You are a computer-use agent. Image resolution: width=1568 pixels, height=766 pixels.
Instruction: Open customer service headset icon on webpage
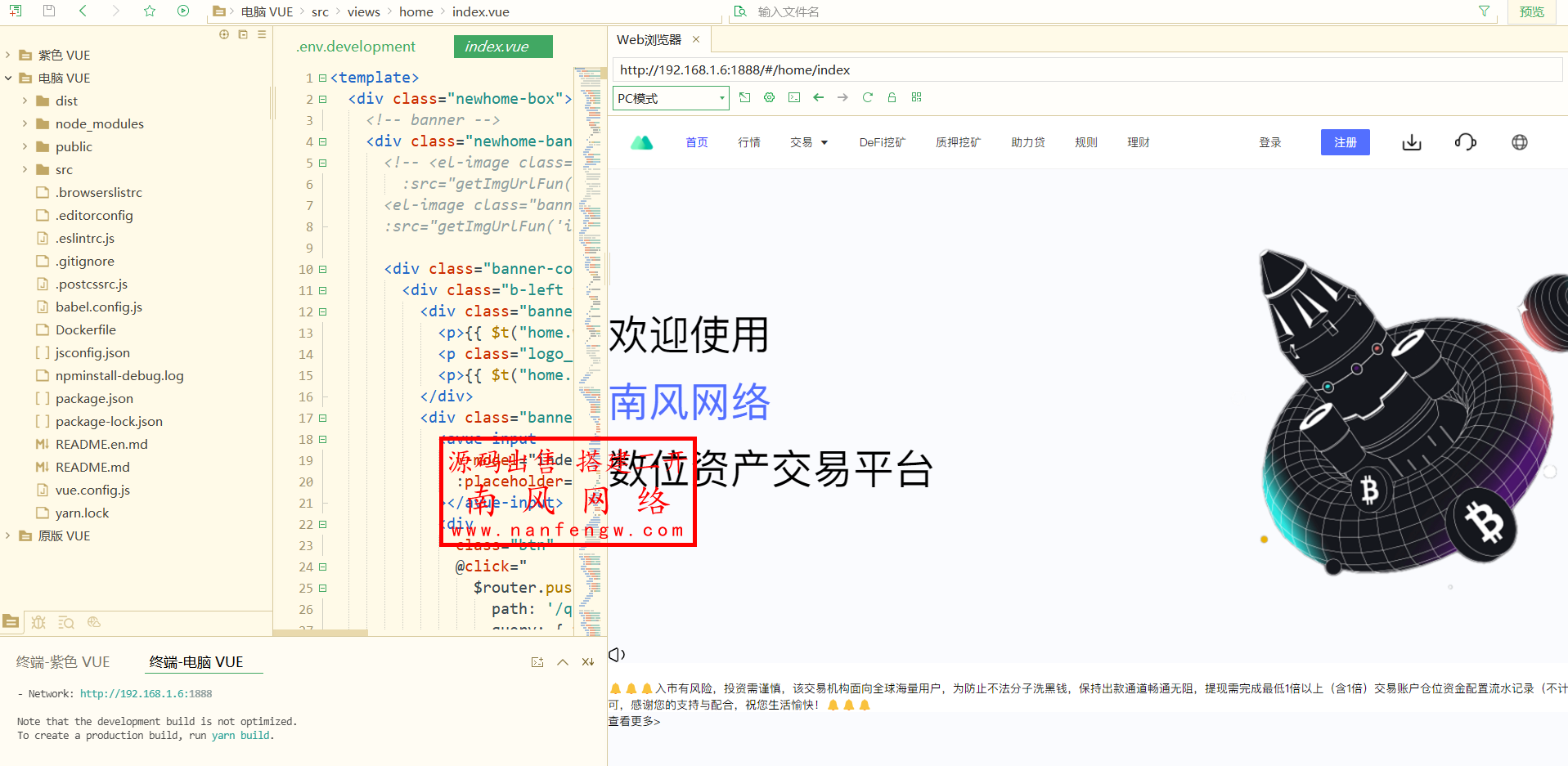point(1465,141)
